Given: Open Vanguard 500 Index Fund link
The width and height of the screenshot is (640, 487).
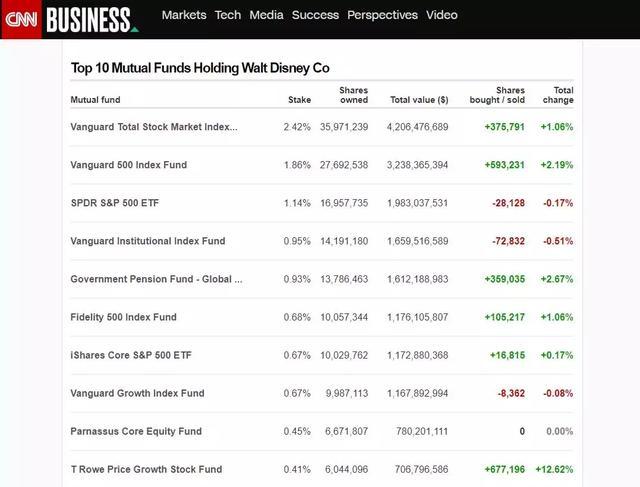Looking at the screenshot, I should (129, 165).
